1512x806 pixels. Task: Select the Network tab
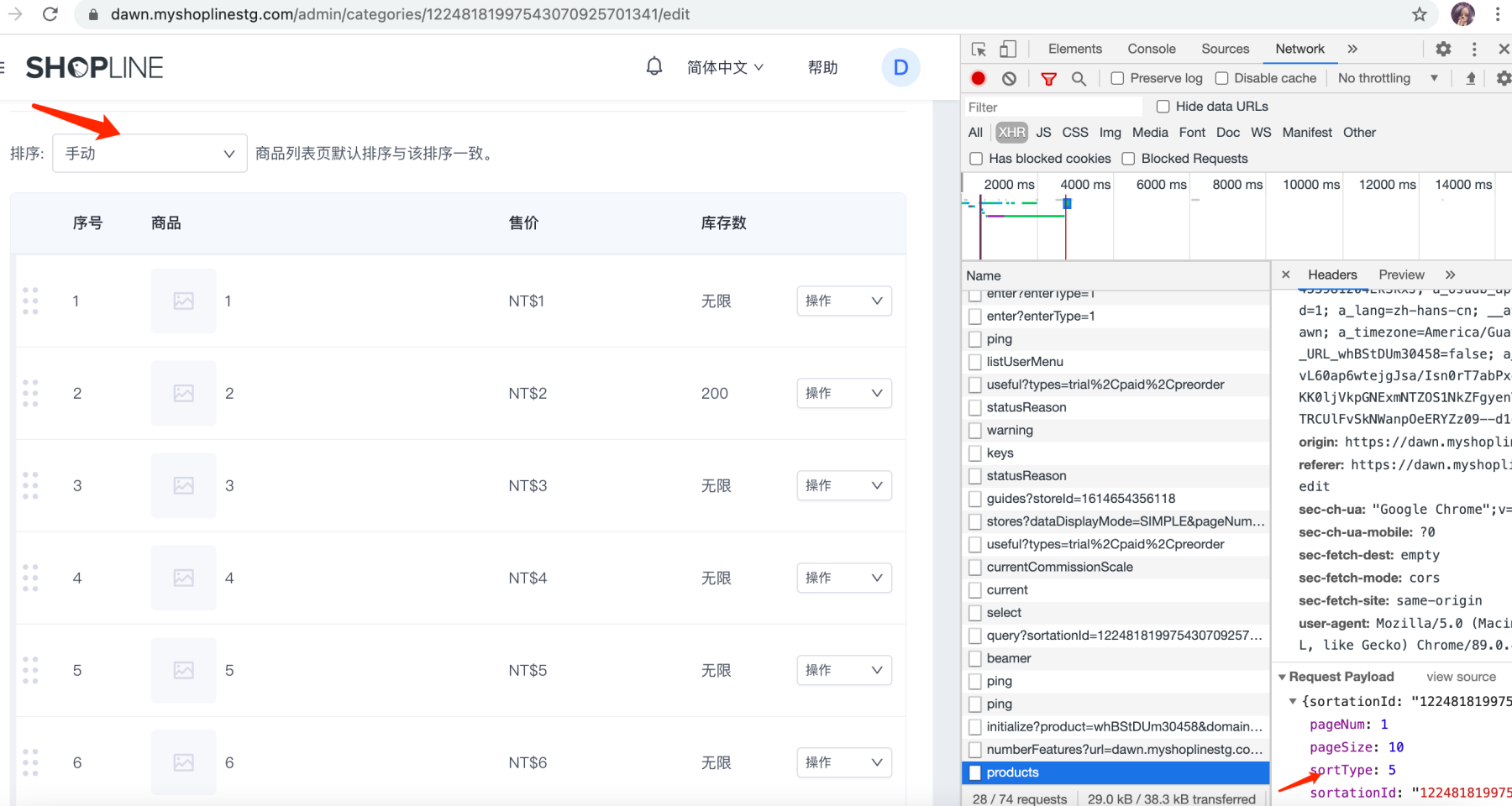(x=1299, y=49)
